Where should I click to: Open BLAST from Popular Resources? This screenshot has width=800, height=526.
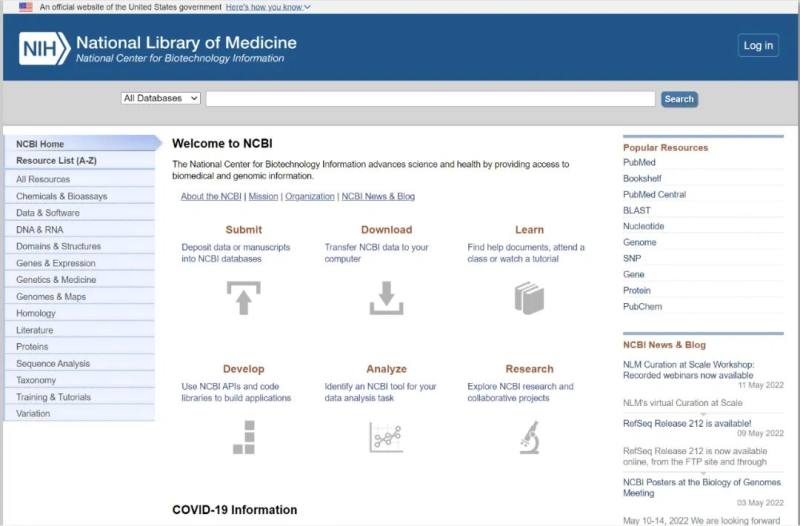637,210
